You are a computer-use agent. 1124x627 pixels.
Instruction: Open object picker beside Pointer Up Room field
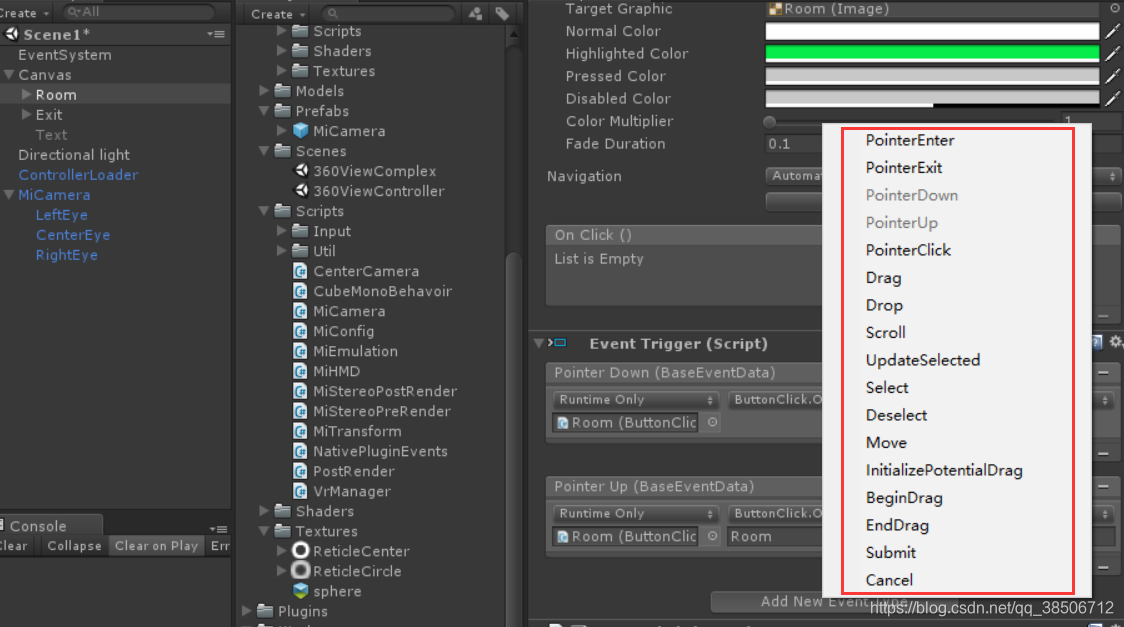pyautogui.click(x=713, y=536)
